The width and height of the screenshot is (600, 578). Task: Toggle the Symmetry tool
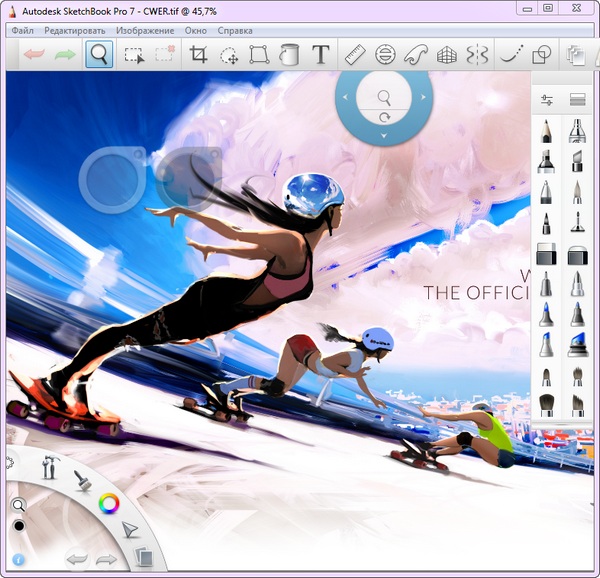479,55
